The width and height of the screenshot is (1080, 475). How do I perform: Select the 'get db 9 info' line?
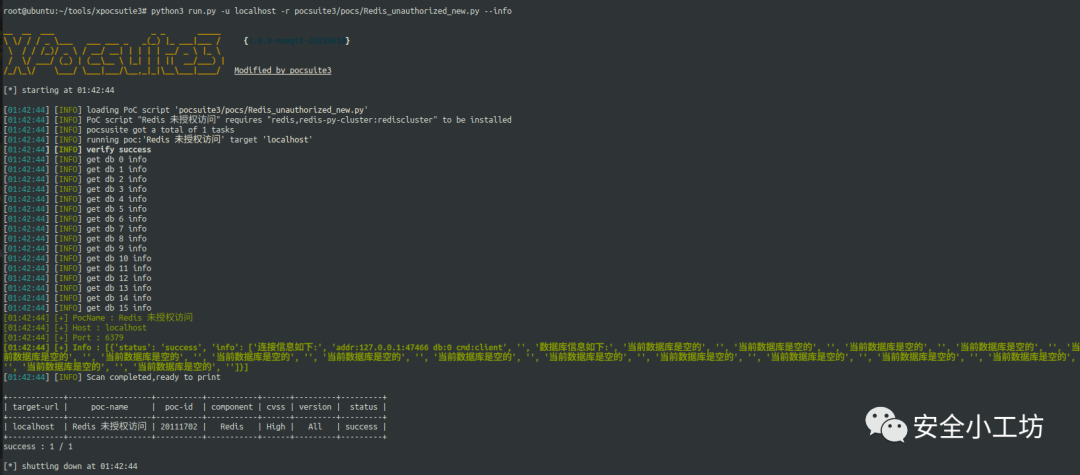pos(75,249)
